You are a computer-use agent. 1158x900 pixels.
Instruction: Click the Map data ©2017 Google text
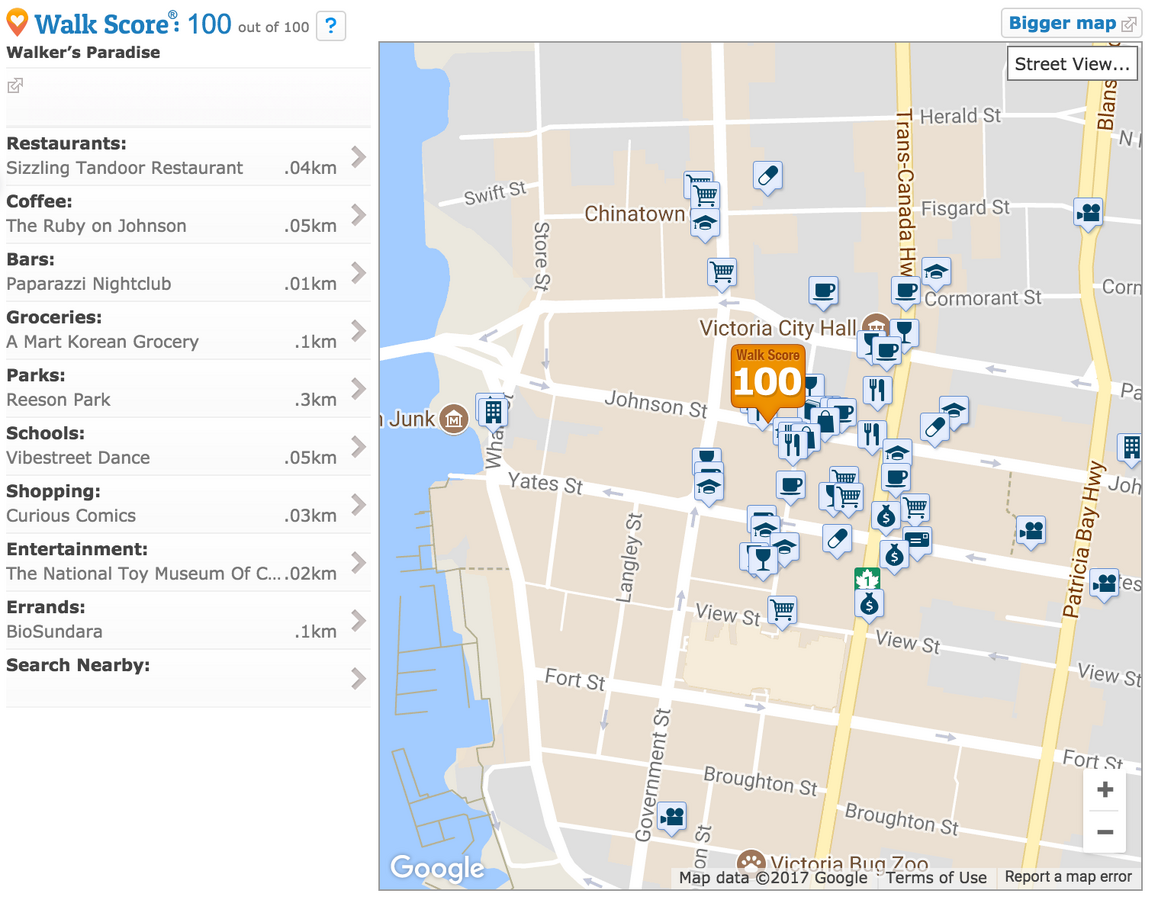click(x=773, y=877)
